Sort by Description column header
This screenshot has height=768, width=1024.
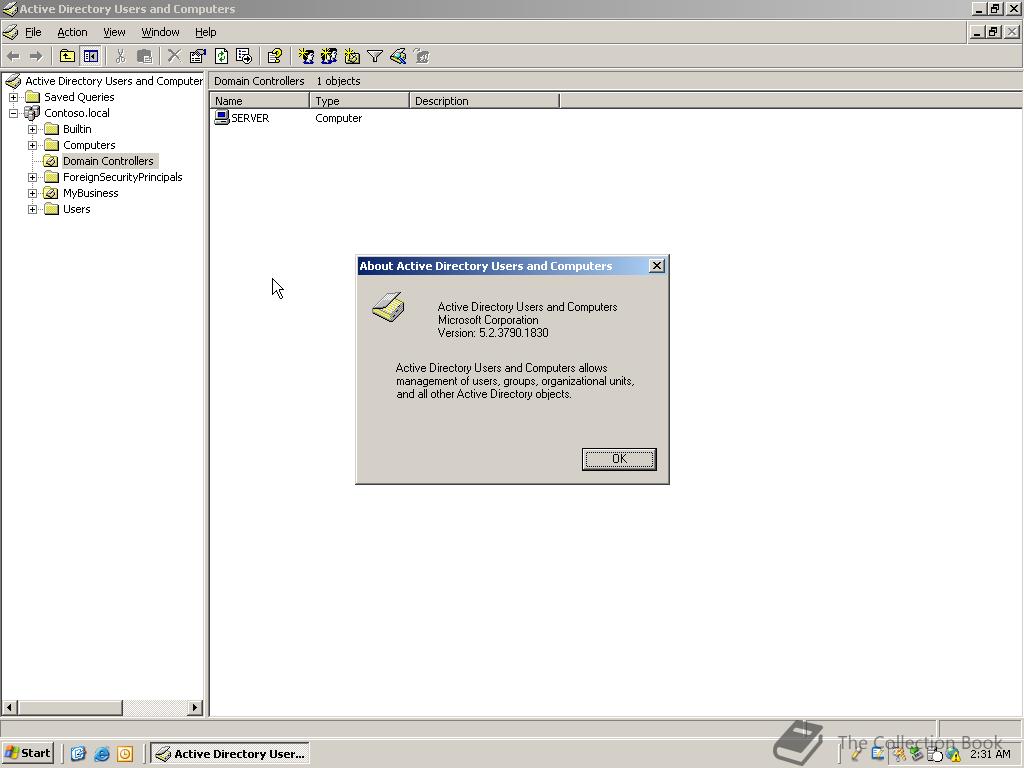click(485, 101)
